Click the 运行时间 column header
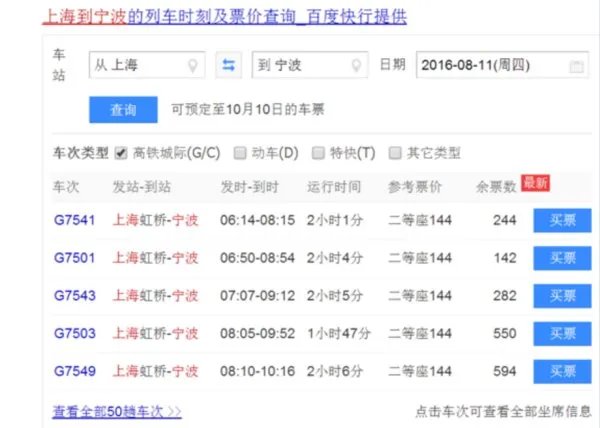This screenshot has width=600, height=428. click(x=334, y=187)
